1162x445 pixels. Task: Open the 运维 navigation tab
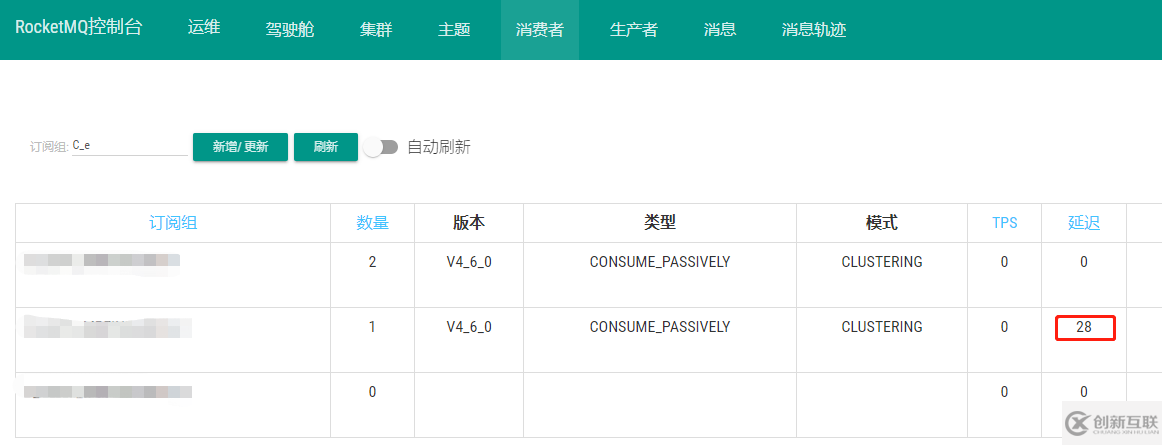click(x=204, y=28)
